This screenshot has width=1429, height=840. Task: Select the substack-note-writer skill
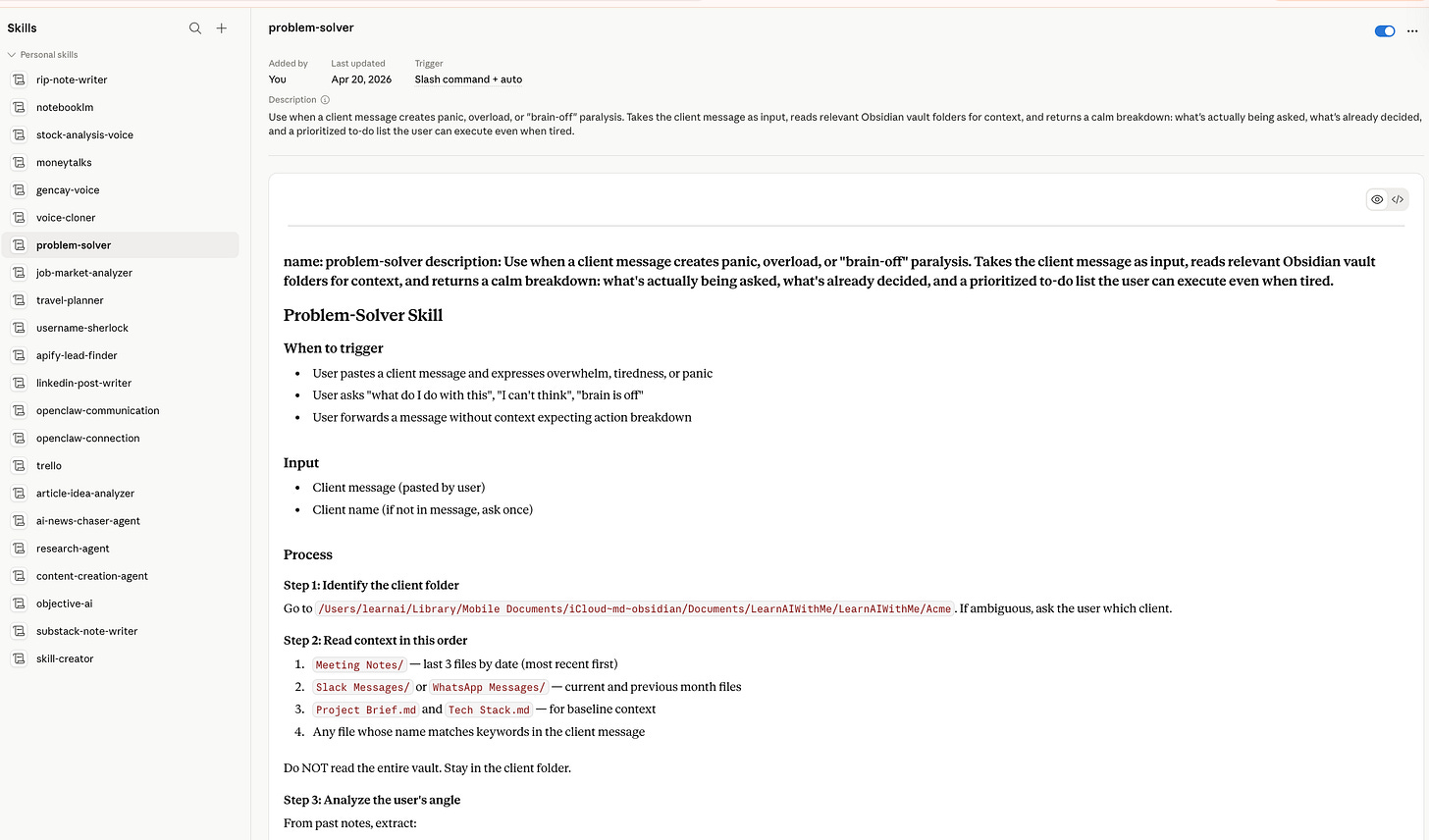pyautogui.click(x=121, y=630)
